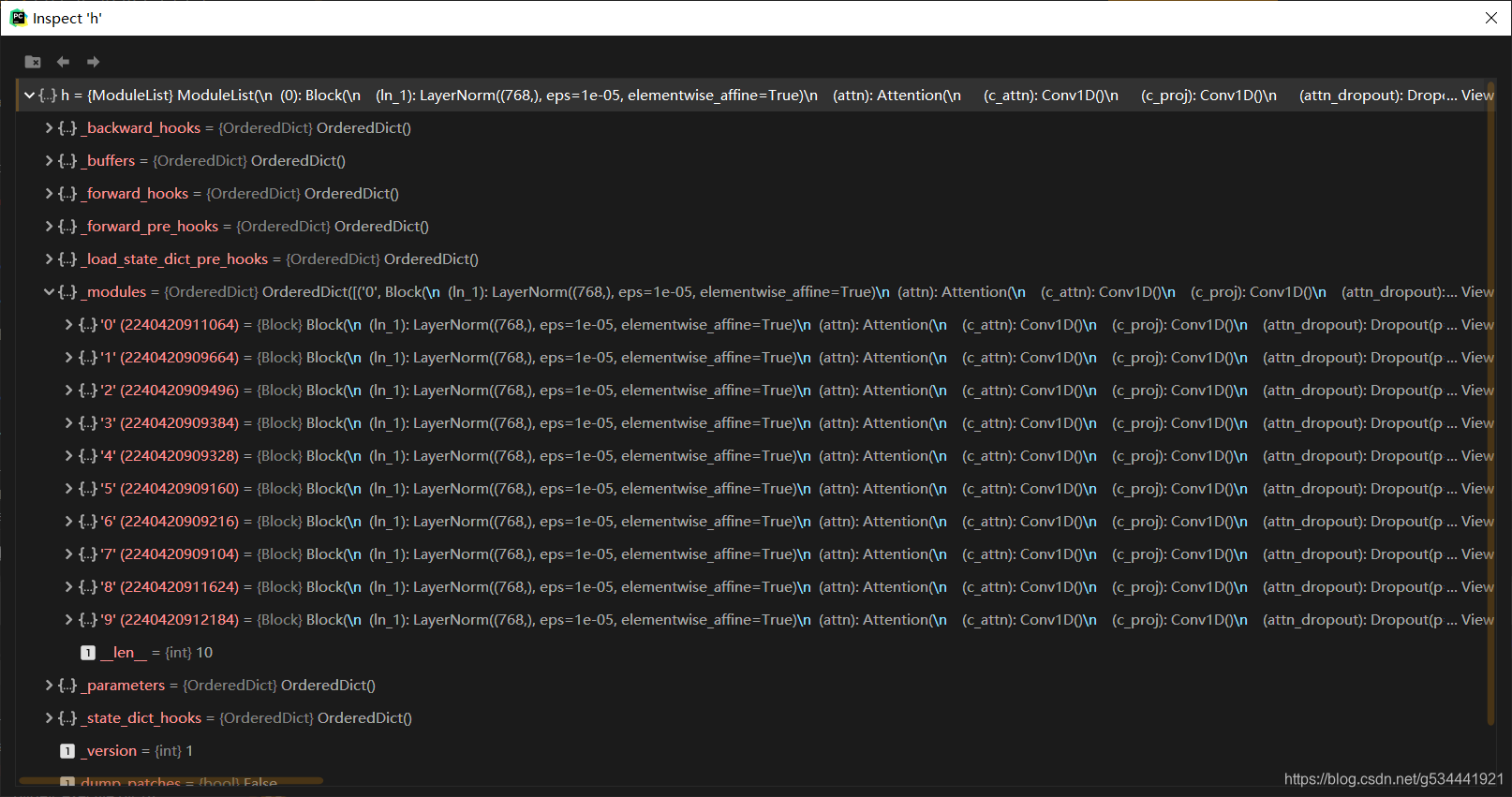Open View link for Block '6'

(x=1477, y=522)
